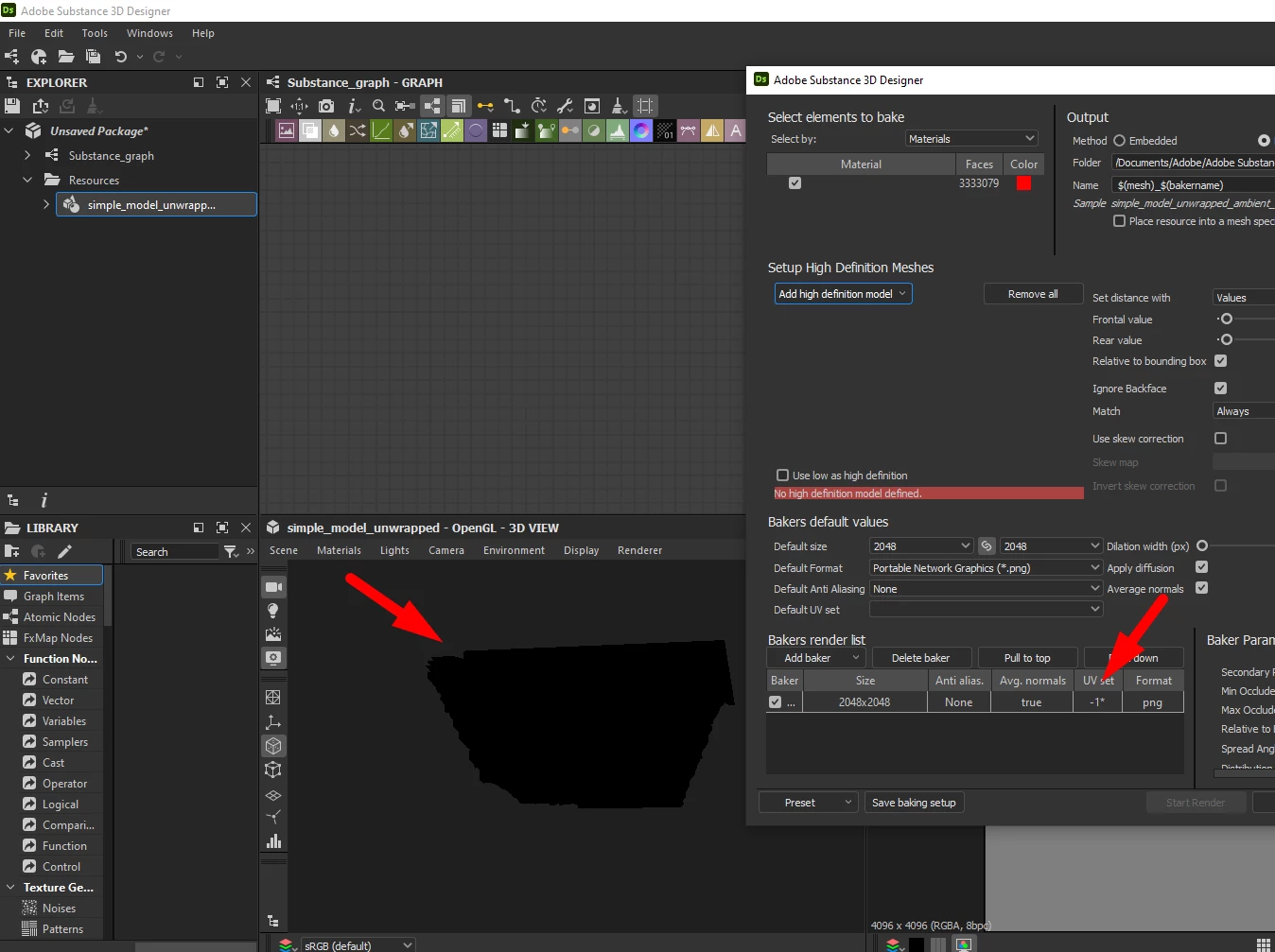This screenshot has height=952, width=1275.
Task: Open the Select by Materials dropdown
Action: 971,139
